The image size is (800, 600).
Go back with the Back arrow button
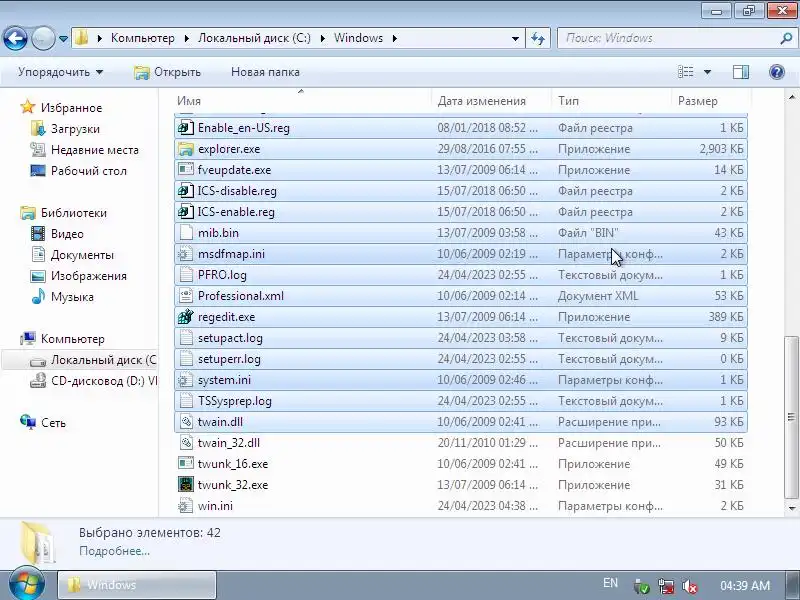[15, 38]
